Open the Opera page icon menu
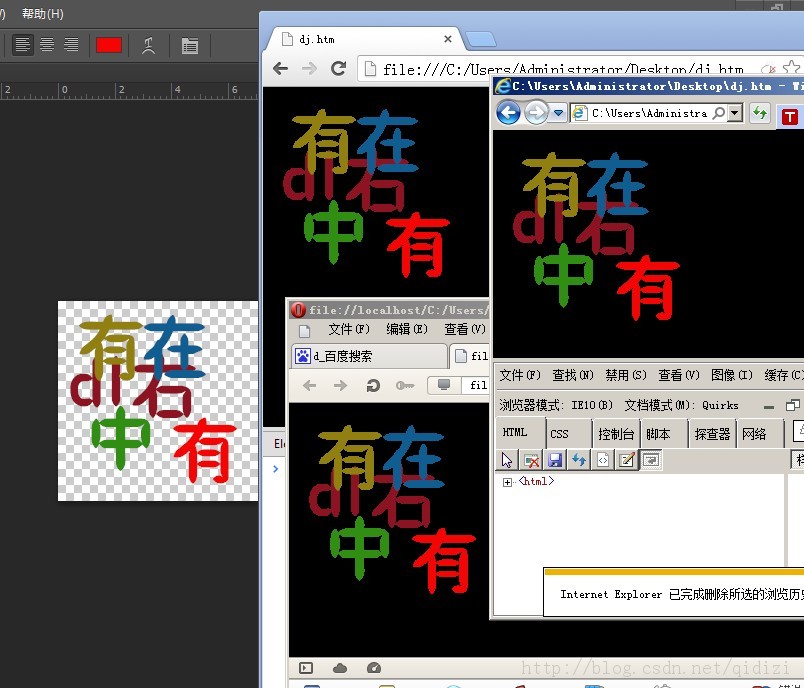The height and width of the screenshot is (688, 804). click(x=305, y=331)
